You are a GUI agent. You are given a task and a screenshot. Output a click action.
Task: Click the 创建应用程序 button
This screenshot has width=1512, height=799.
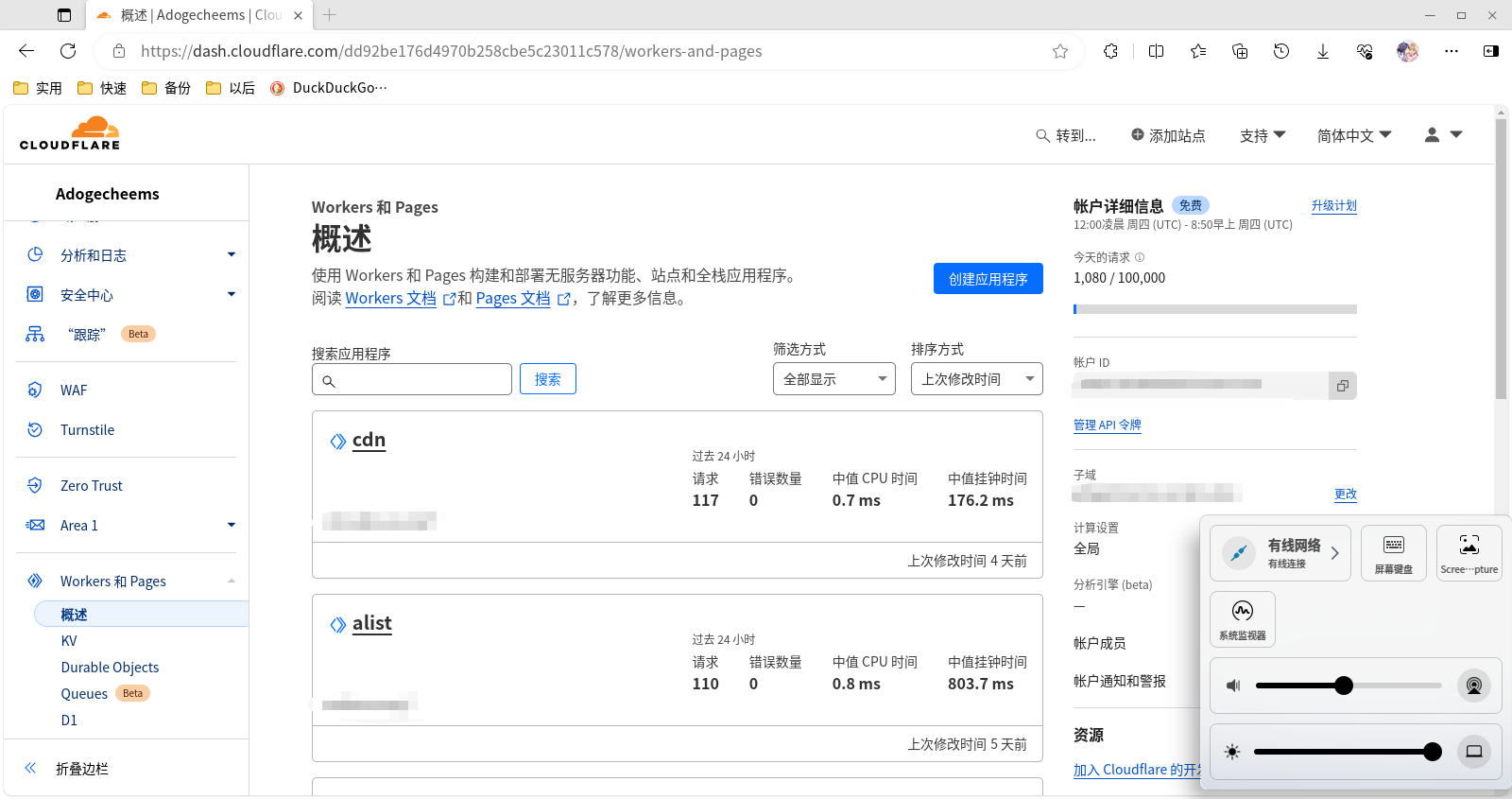(x=988, y=279)
